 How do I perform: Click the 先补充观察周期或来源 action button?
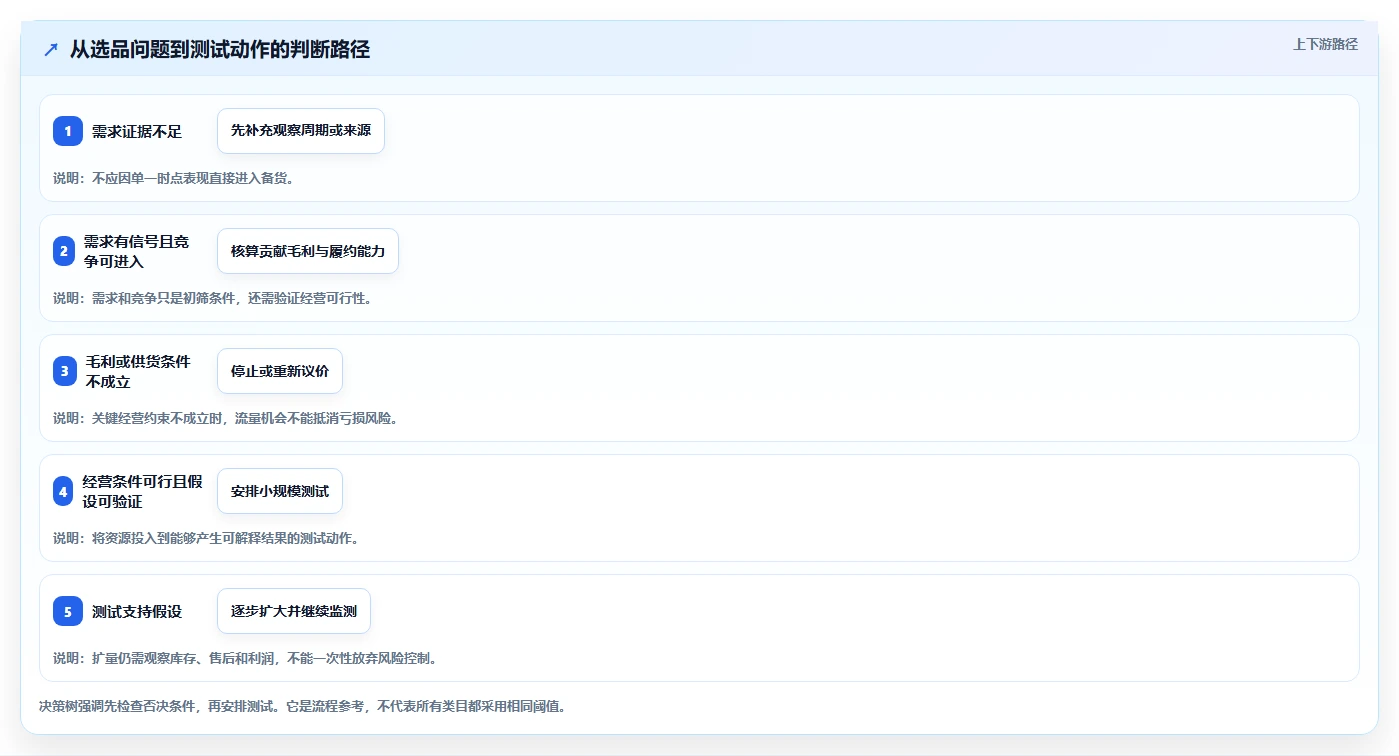point(301,131)
